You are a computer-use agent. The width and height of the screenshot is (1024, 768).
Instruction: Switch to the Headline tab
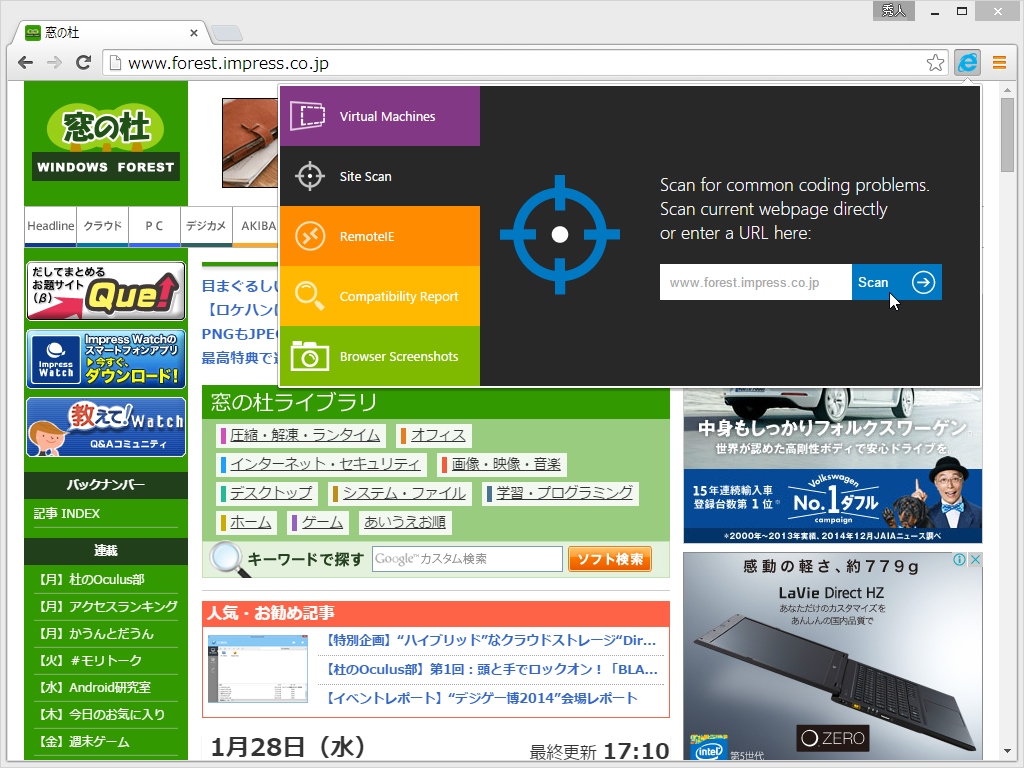(50, 227)
